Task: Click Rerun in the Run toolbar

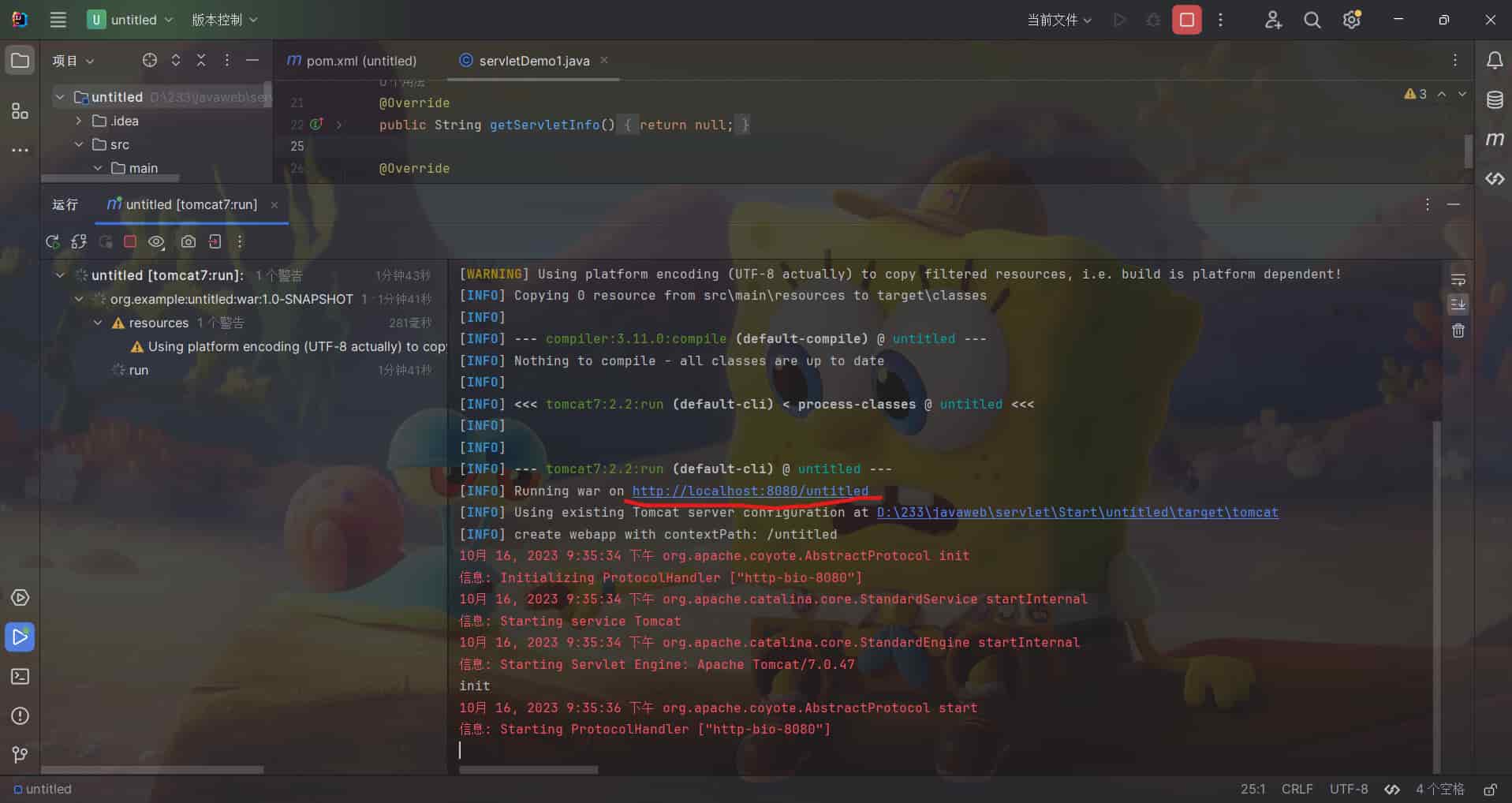Action: coord(53,241)
